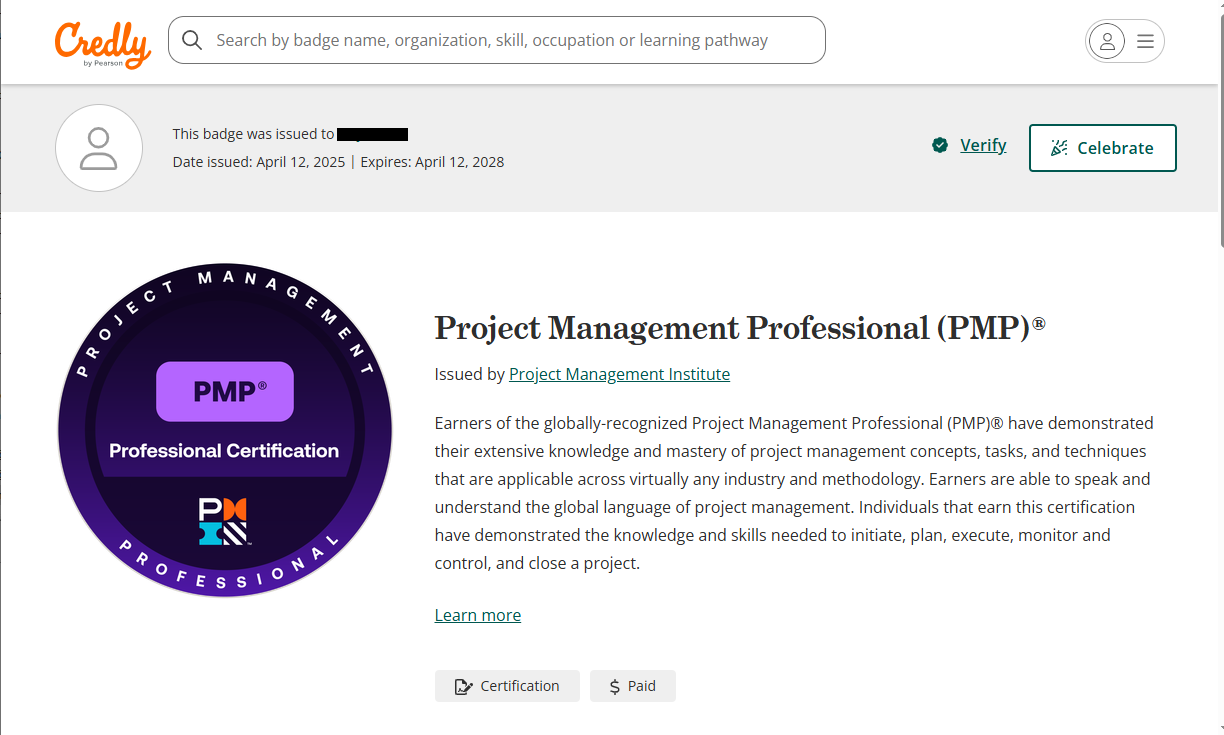Click the certificate icon in Certification tag
The width and height of the screenshot is (1224, 735).
pyautogui.click(x=463, y=687)
